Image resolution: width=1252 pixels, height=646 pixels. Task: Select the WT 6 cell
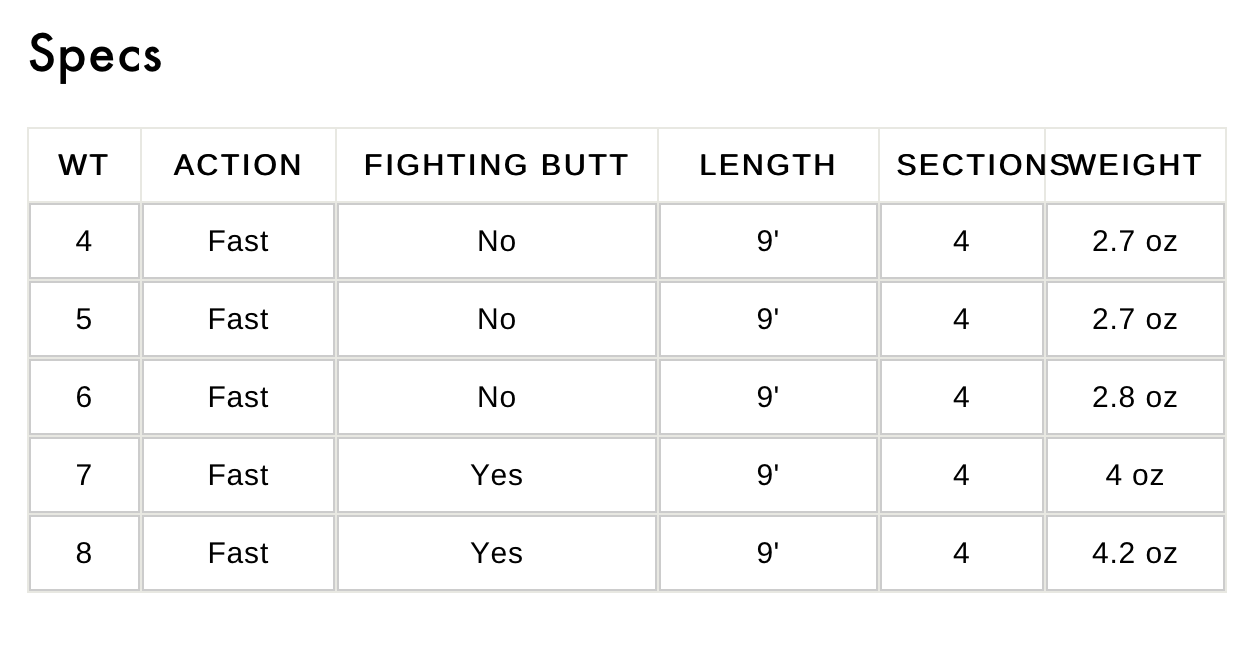(84, 397)
